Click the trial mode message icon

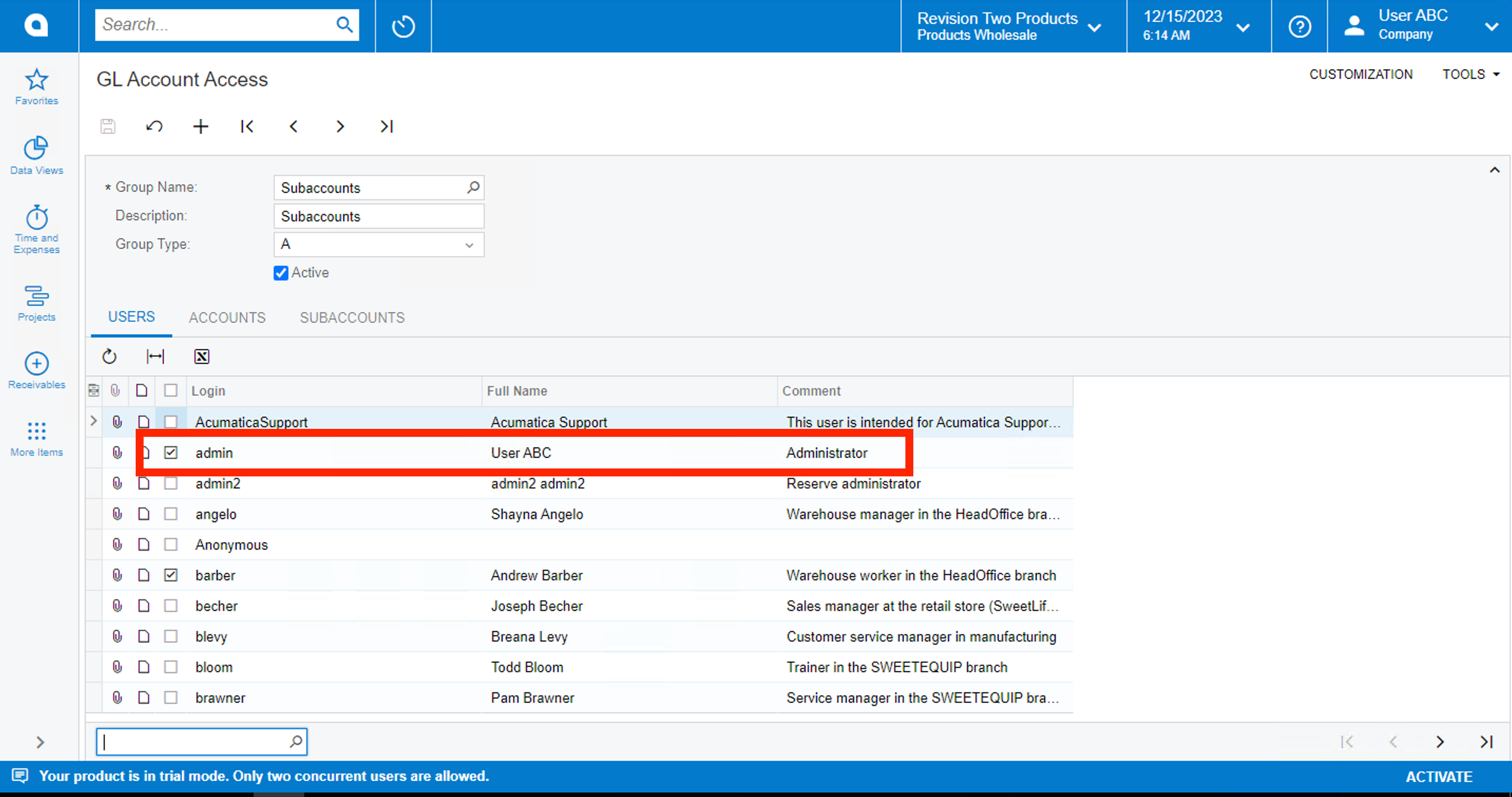[20, 776]
